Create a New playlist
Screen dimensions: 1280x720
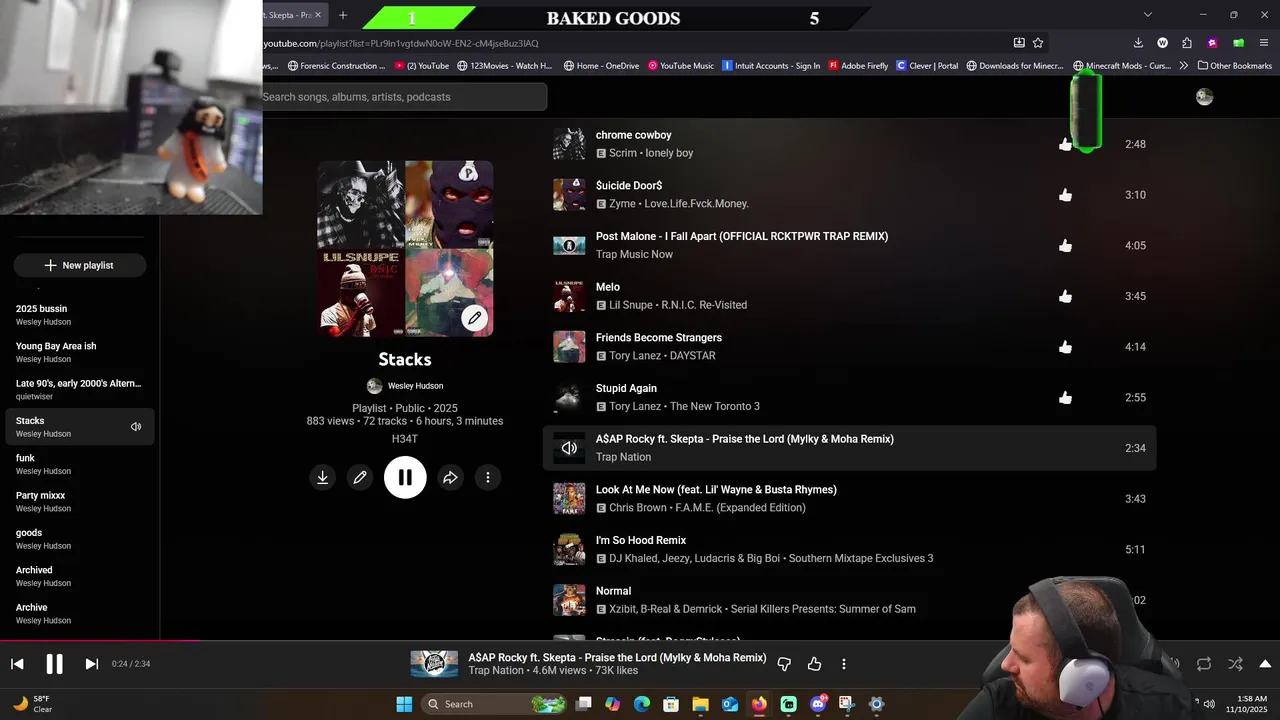[79, 265]
